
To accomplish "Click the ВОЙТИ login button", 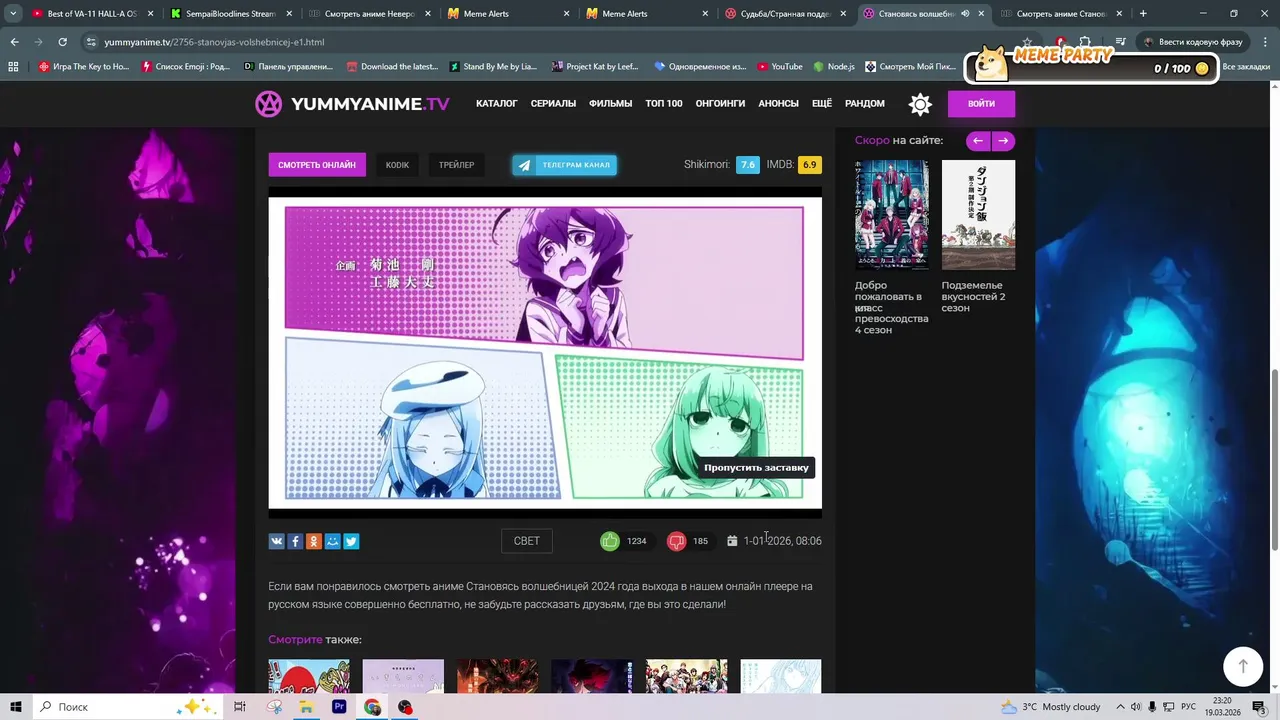I will [x=981, y=104].
